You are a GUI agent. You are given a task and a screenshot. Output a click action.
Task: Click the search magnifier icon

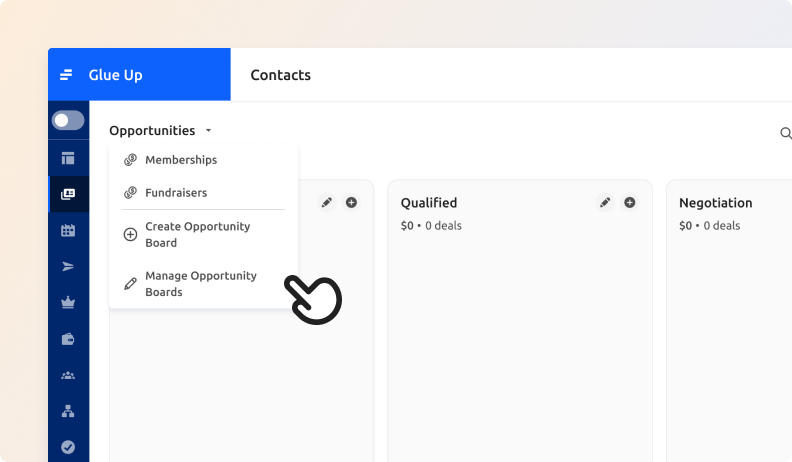coord(785,133)
